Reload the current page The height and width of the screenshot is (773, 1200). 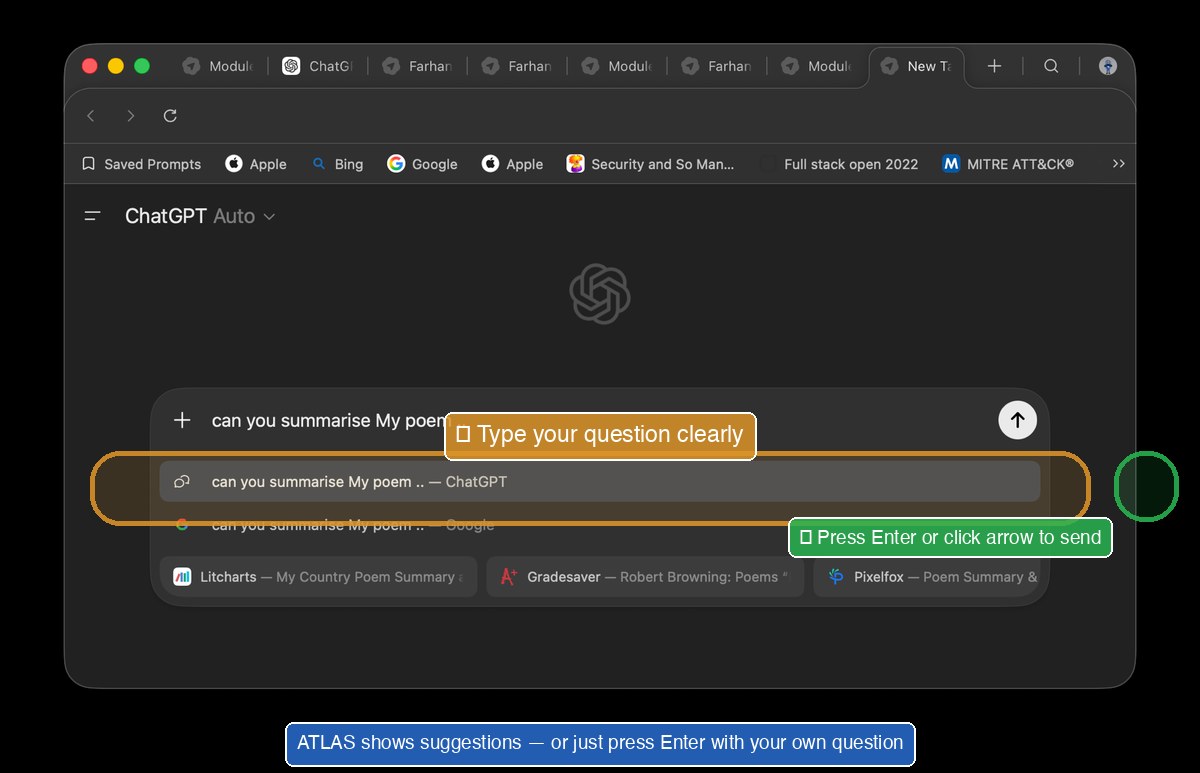pyautogui.click(x=170, y=116)
